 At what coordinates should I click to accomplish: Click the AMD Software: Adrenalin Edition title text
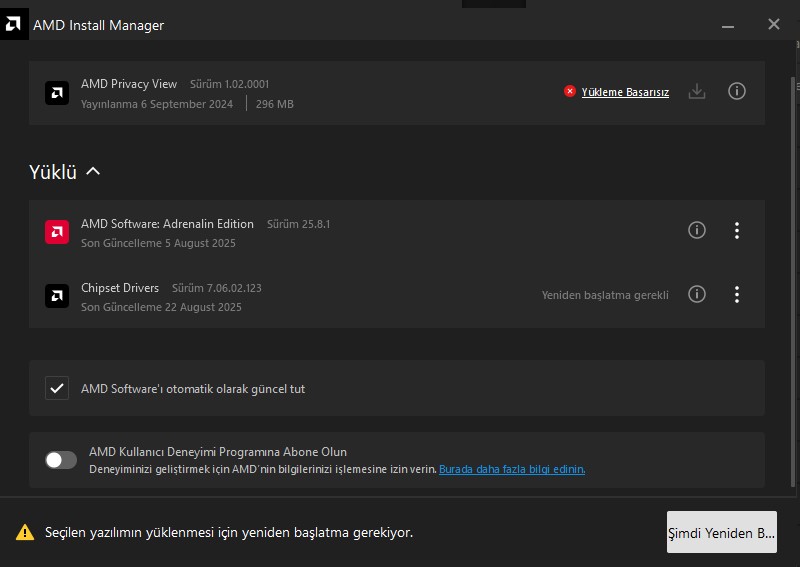[x=167, y=224]
